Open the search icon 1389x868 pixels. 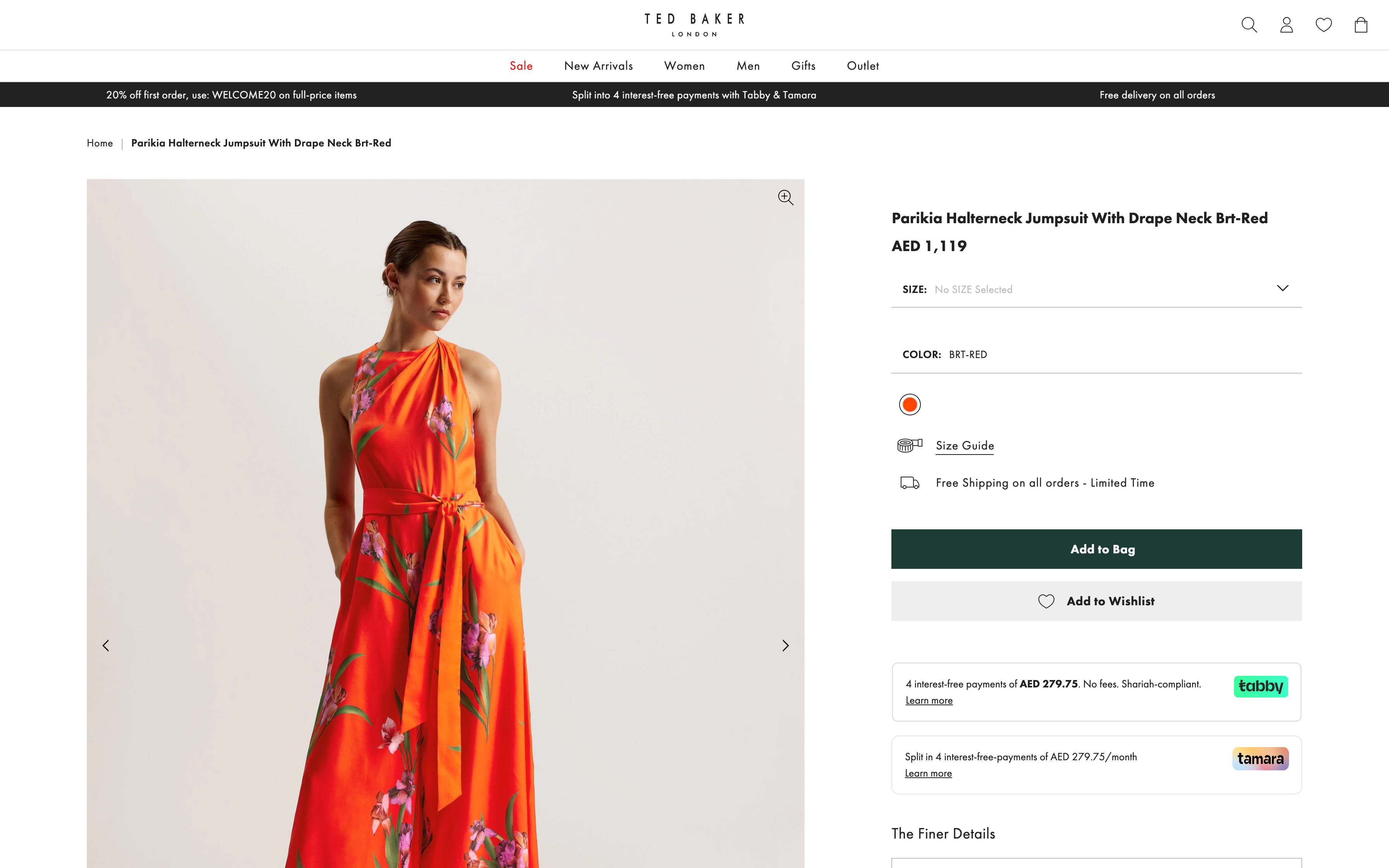tap(1249, 25)
